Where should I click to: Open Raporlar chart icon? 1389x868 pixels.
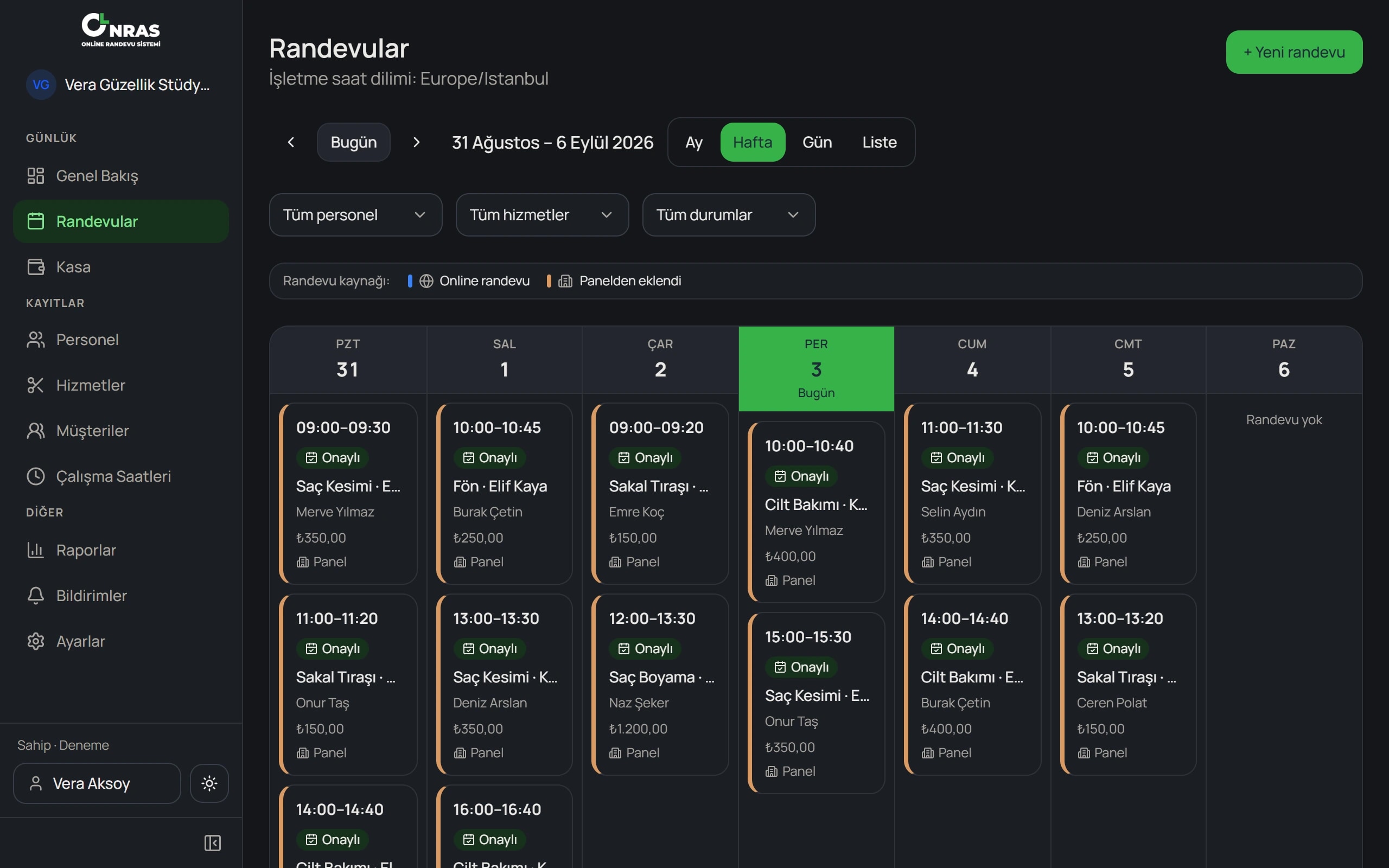(x=36, y=550)
